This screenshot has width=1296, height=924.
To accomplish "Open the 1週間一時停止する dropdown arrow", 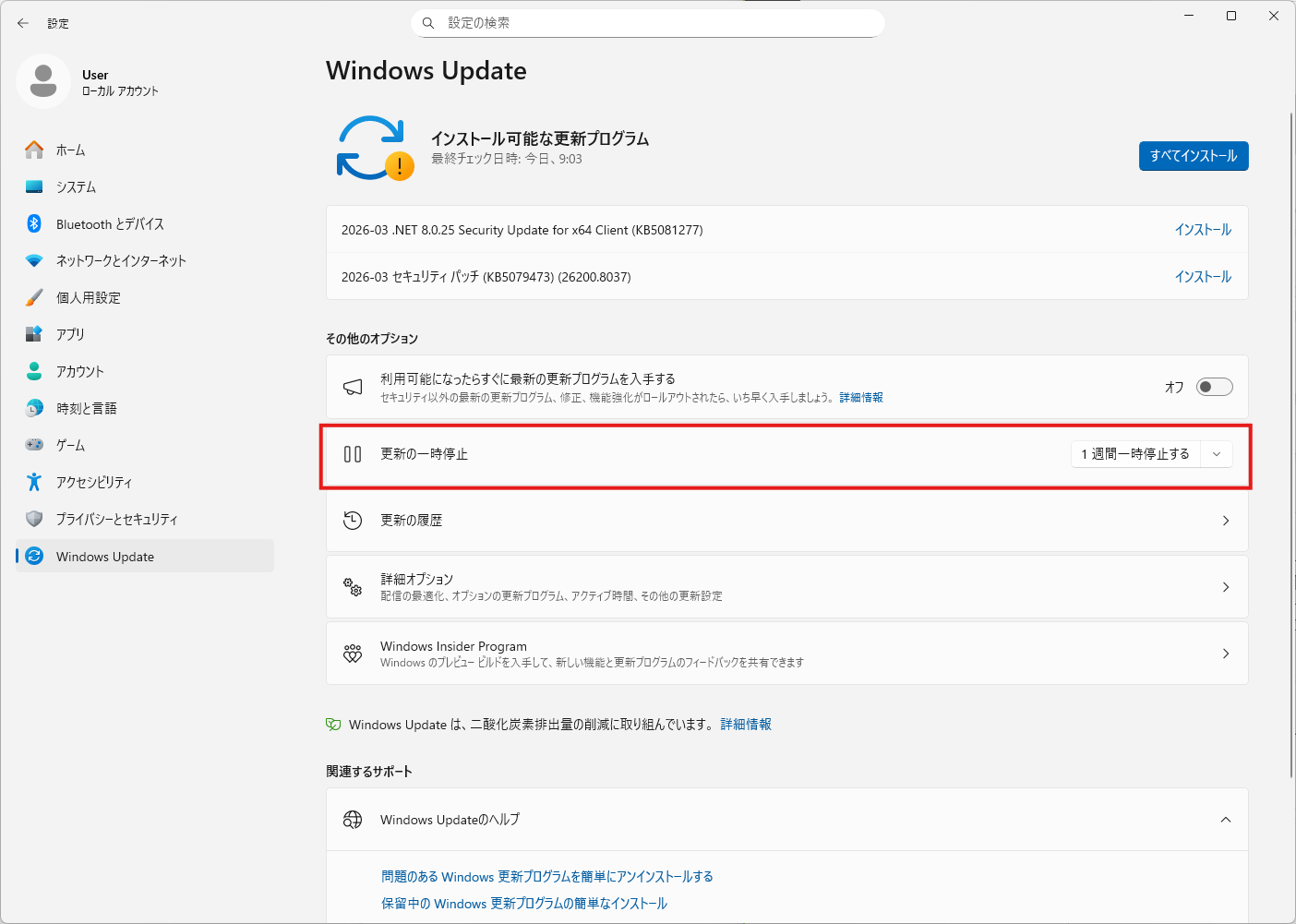I will (1217, 454).
